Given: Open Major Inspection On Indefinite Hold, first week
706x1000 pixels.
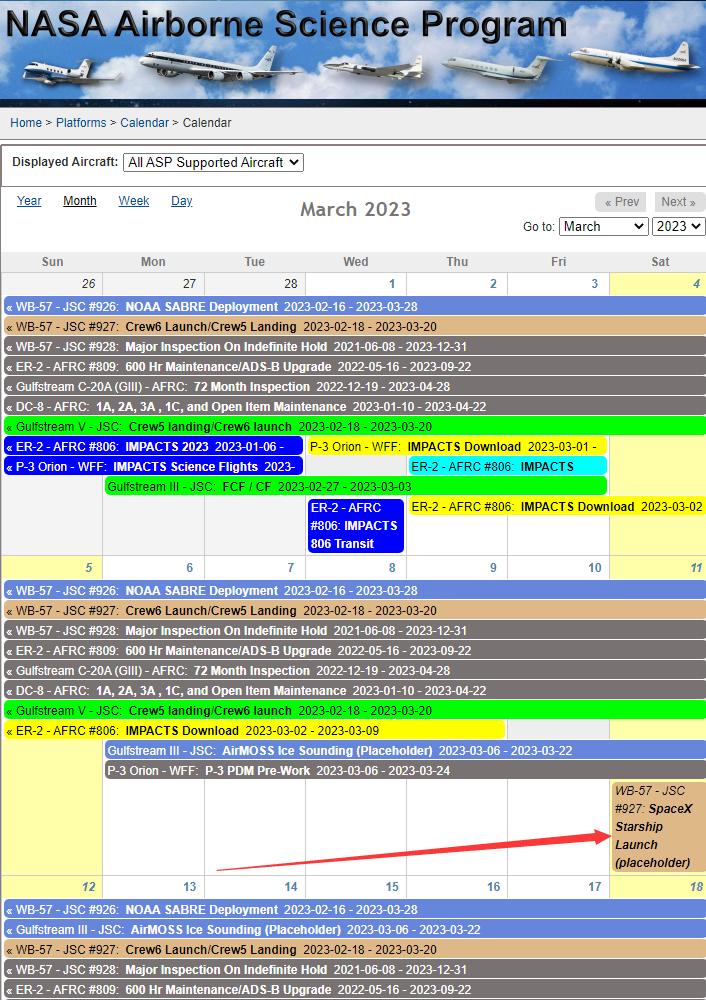Looking at the screenshot, I should 355,347.
